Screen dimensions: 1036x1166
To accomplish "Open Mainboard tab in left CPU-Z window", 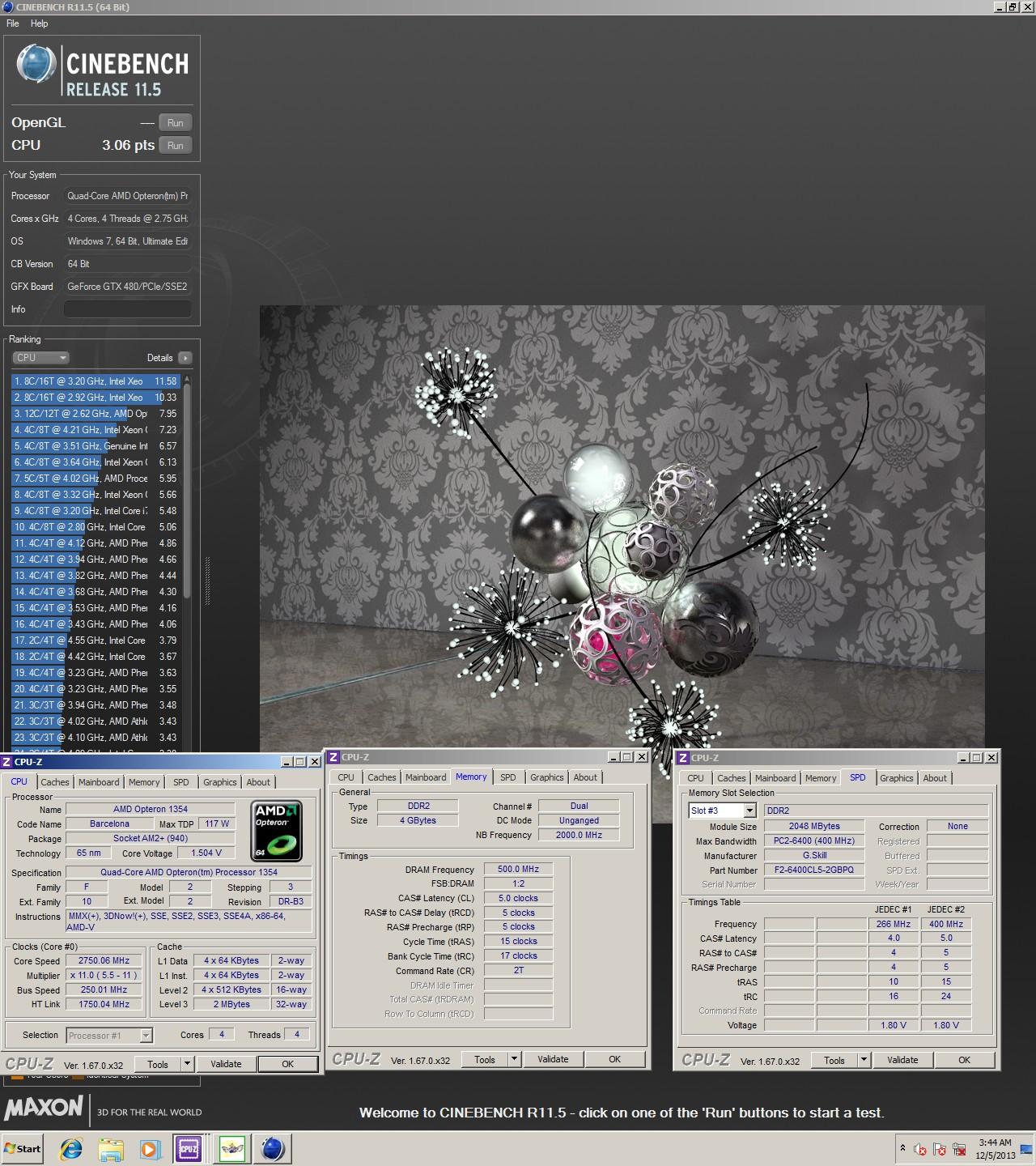I will click(x=99, y=782).
